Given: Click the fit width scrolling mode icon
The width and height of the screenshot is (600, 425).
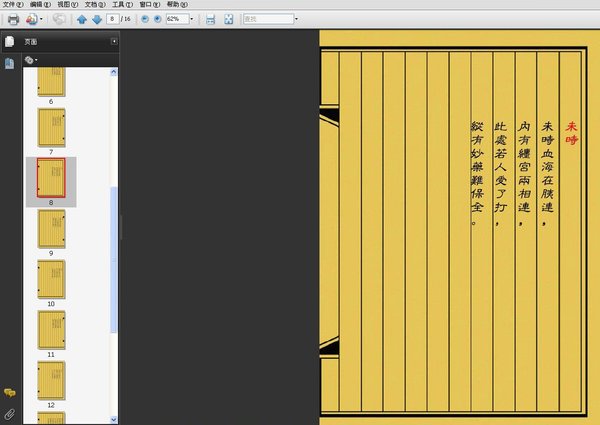Looking at the screenshot, I should [210, 19].
